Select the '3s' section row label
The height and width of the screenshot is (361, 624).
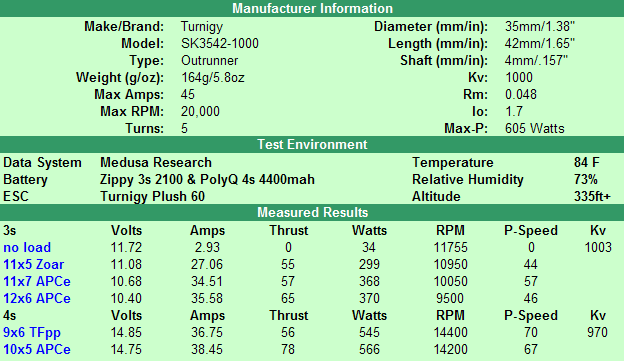click(10, 230)
